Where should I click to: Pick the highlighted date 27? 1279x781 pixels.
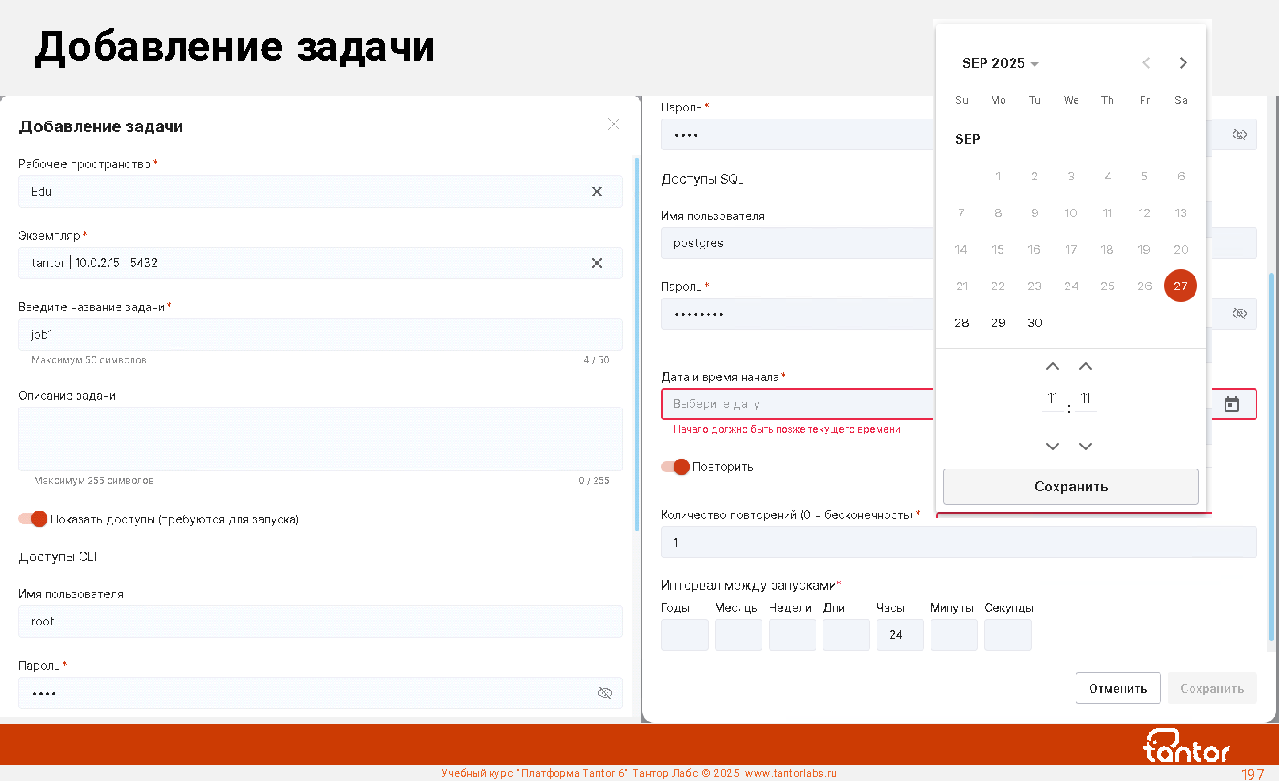point(1180,286)
